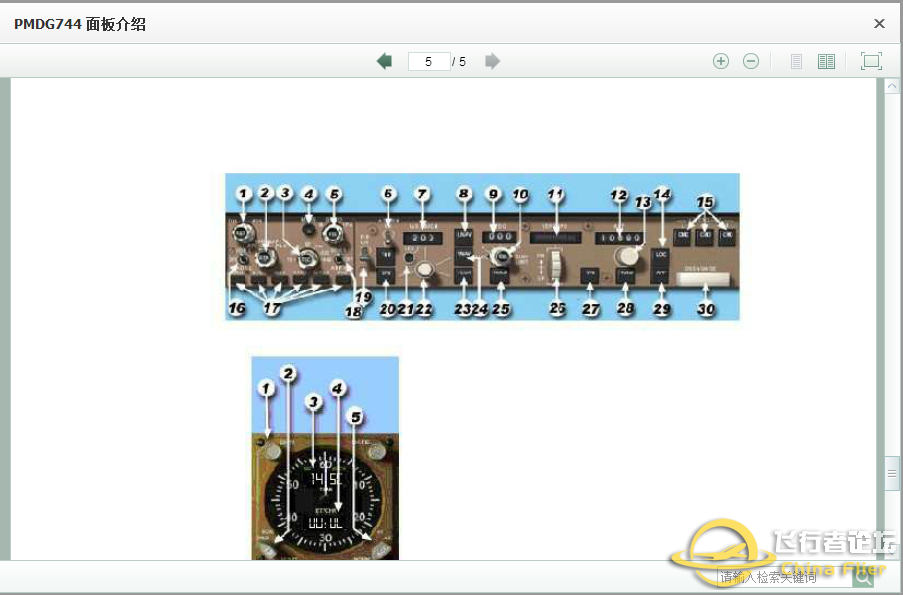Click the current page number field

coord(429,62)
